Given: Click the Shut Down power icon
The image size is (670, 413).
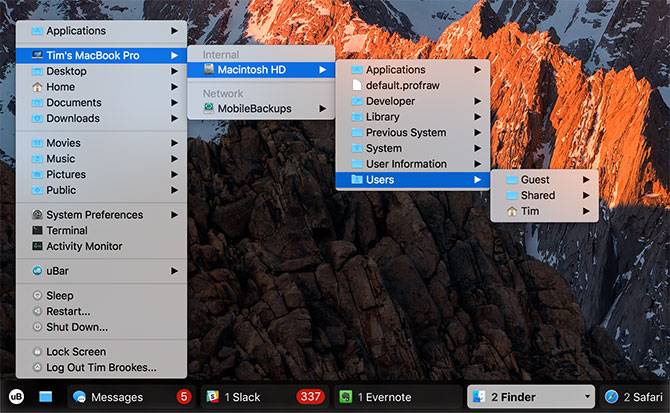Looking at the screenshot, I should click(x=37, y=327).
